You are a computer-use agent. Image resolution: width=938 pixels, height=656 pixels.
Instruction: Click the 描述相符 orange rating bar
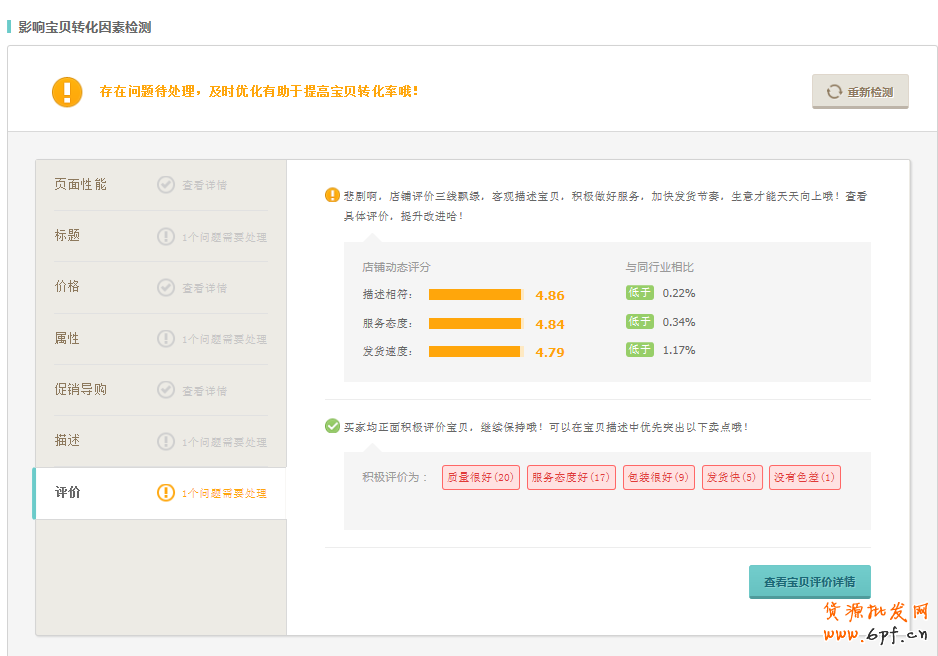[475, 295]
